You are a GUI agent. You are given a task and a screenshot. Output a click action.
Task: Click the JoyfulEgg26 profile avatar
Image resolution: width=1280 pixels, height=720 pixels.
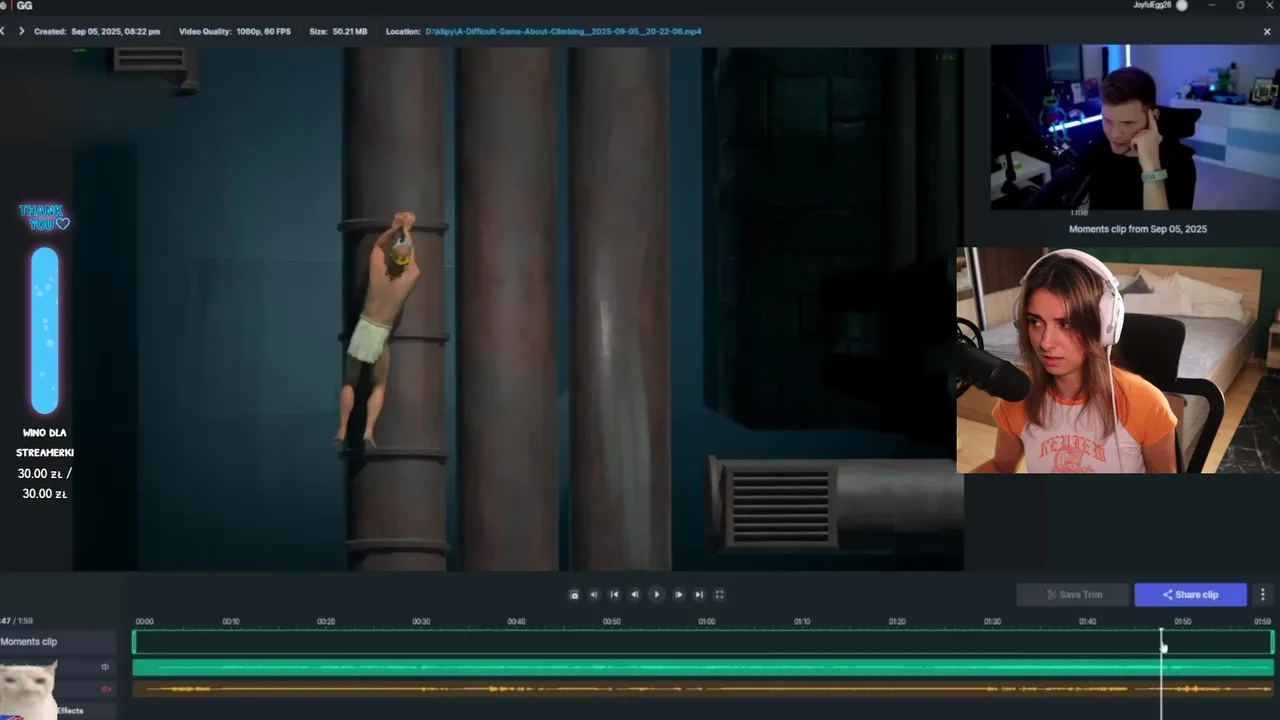click(x=1182, y=5)
